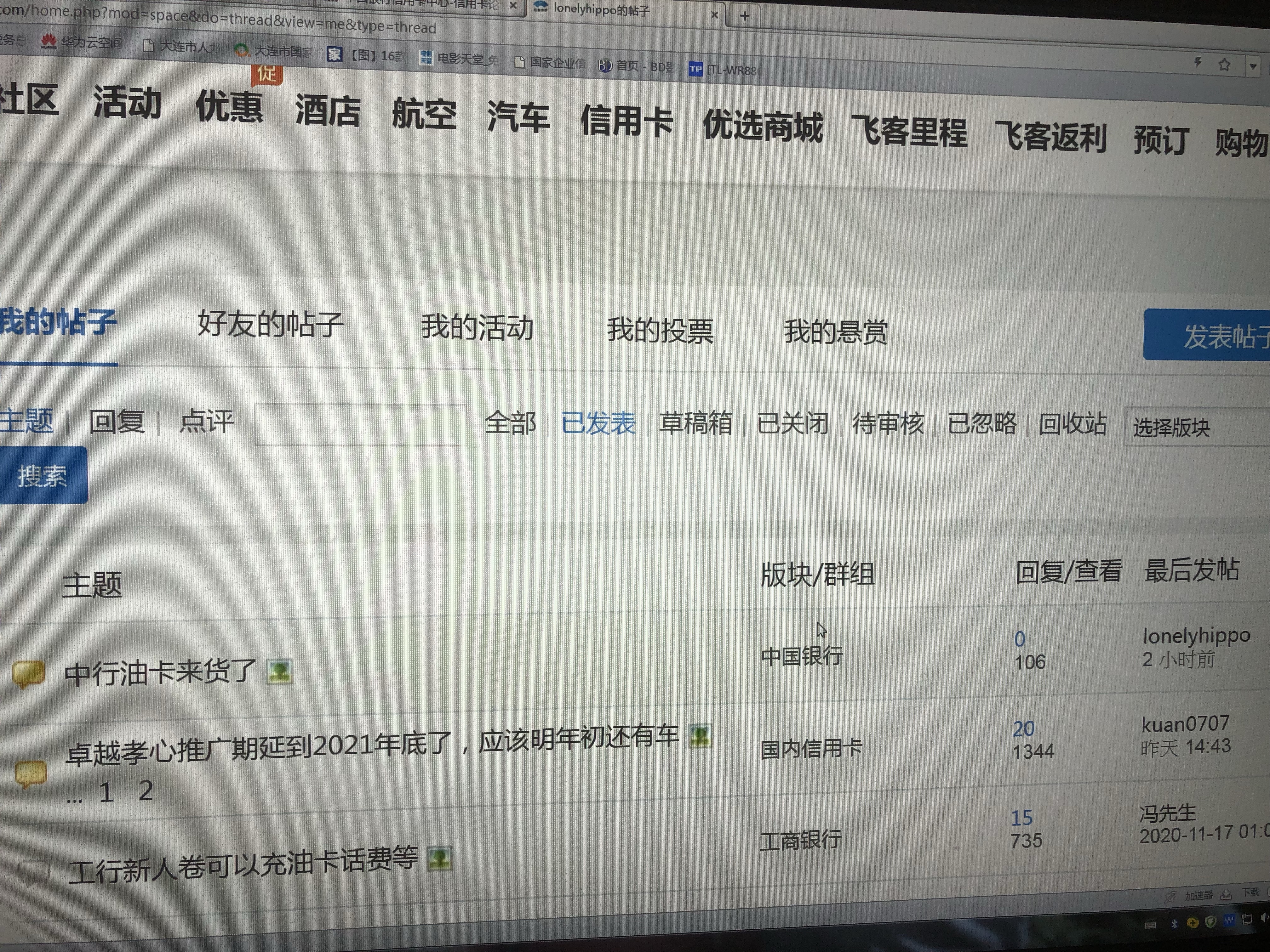Open the TL-WR886 router bookmark
The width and height of the screenshot is (1270, 952).
[726, 70]
